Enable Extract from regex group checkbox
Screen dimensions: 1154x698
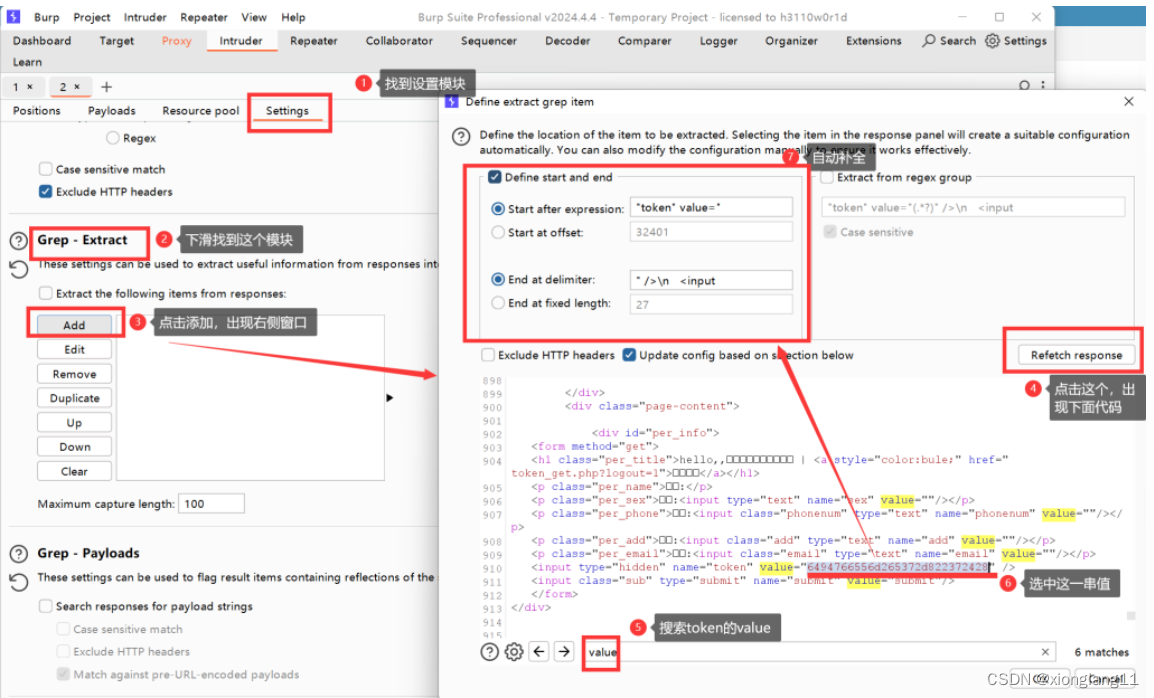(827, 177)
